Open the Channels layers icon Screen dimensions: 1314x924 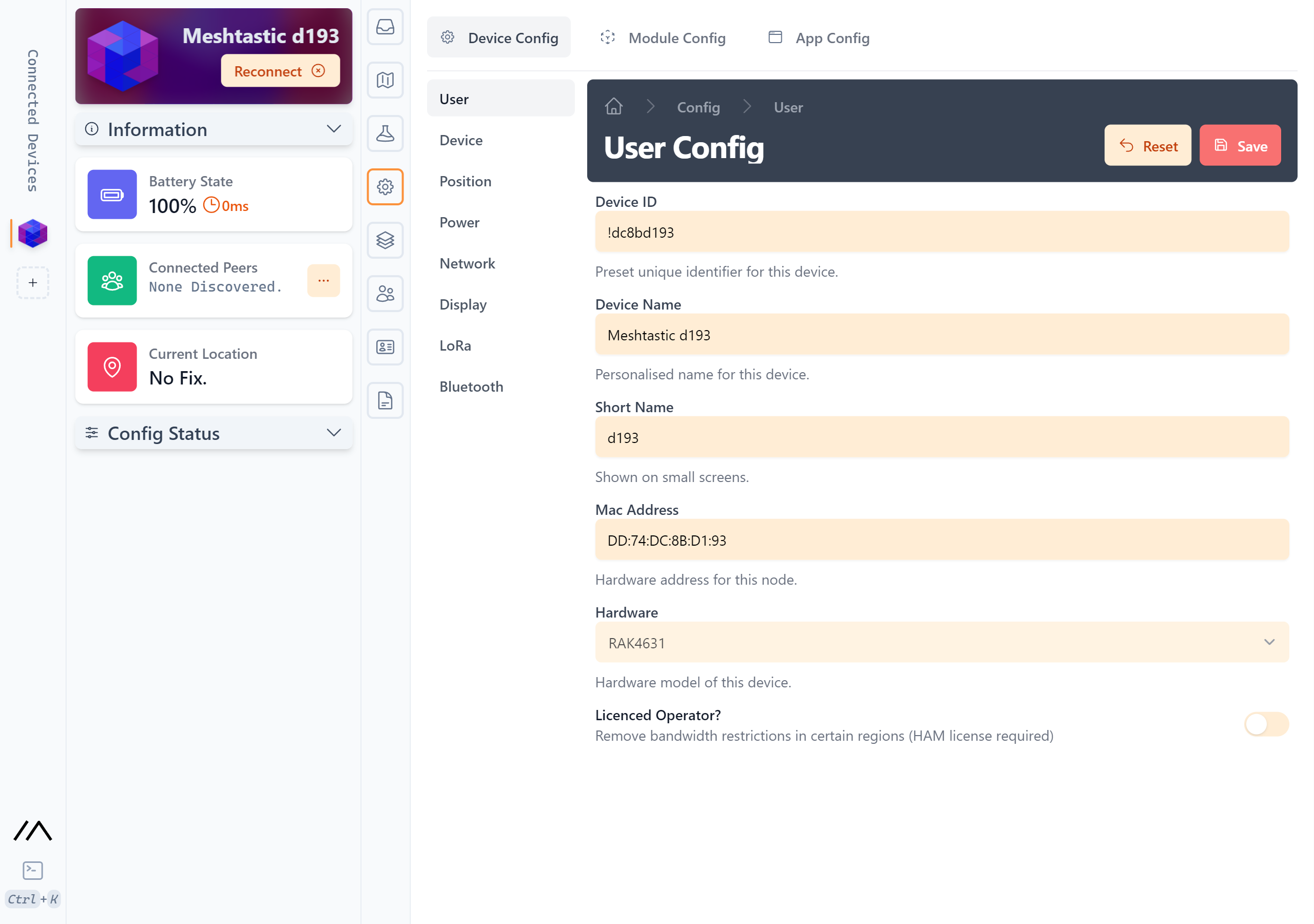click(385, 240)
